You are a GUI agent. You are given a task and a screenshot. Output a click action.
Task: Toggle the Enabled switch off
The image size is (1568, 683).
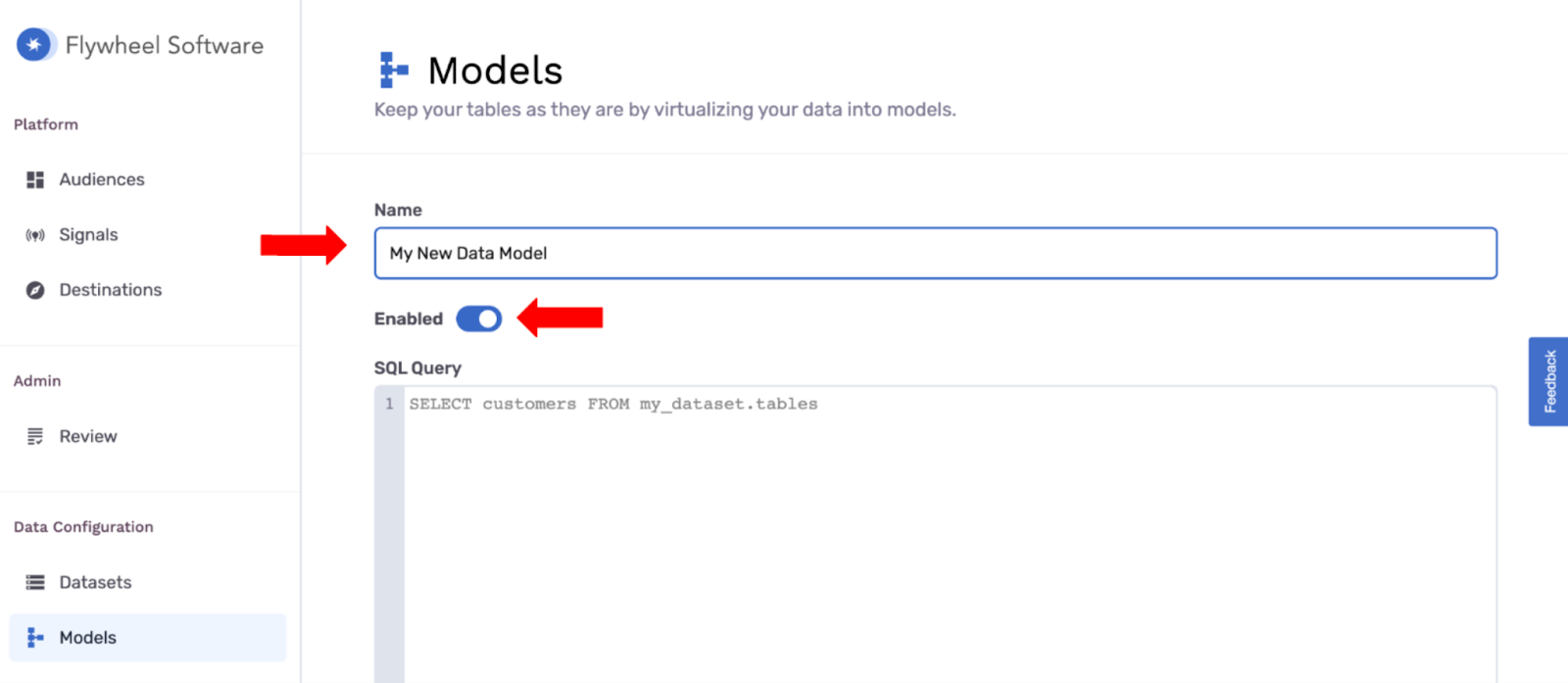coord(479,318)
